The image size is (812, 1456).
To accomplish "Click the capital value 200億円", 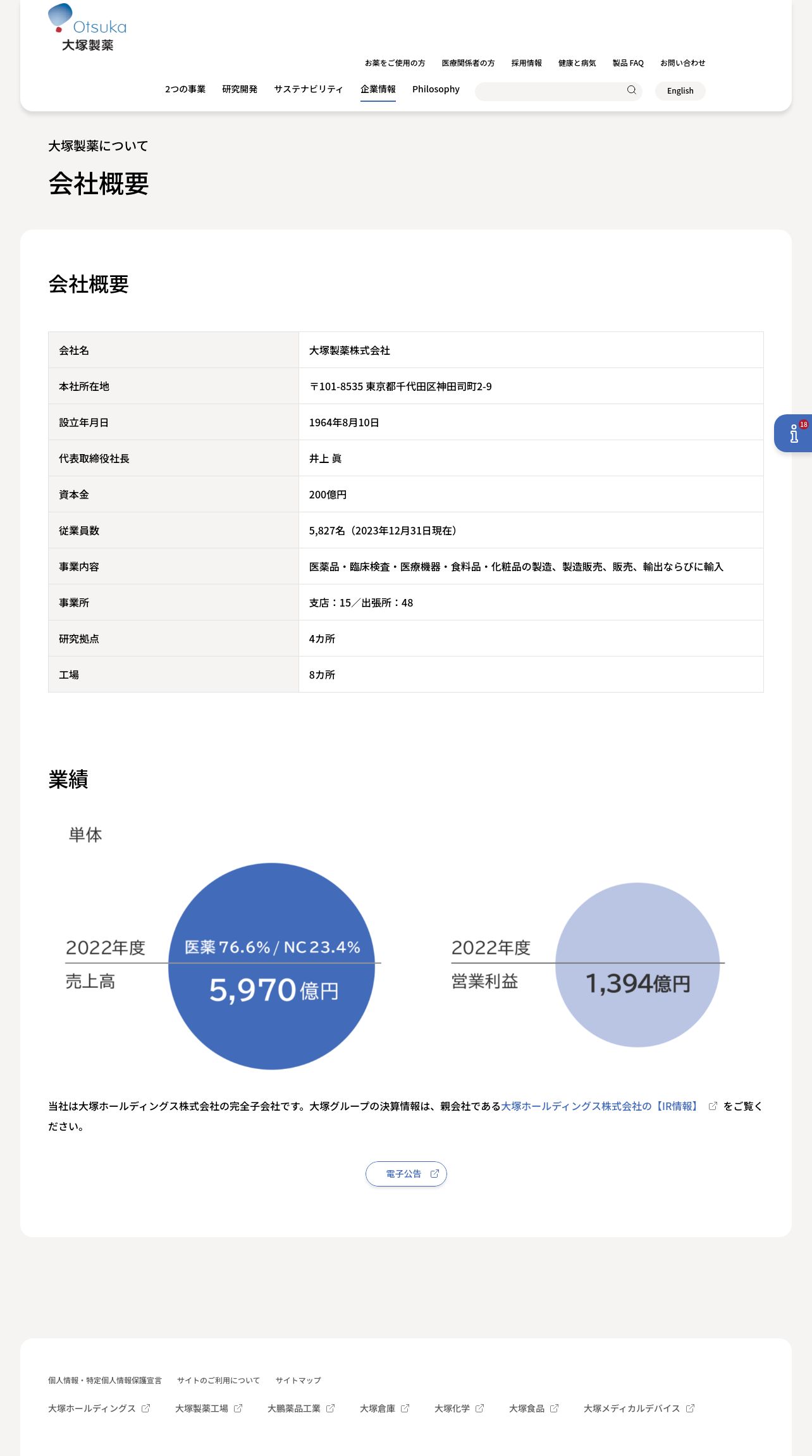I will (328, 495).
